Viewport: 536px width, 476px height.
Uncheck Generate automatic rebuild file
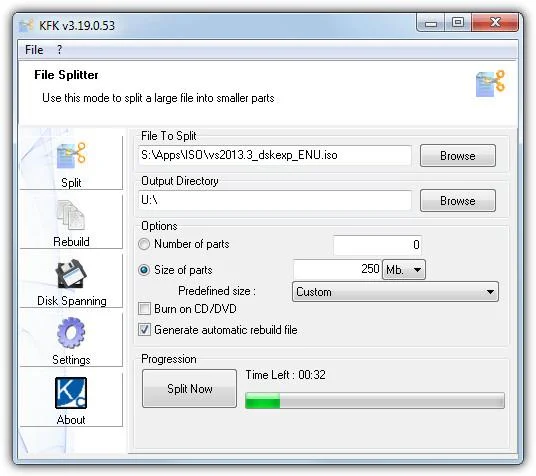click(x=144, y=330)
